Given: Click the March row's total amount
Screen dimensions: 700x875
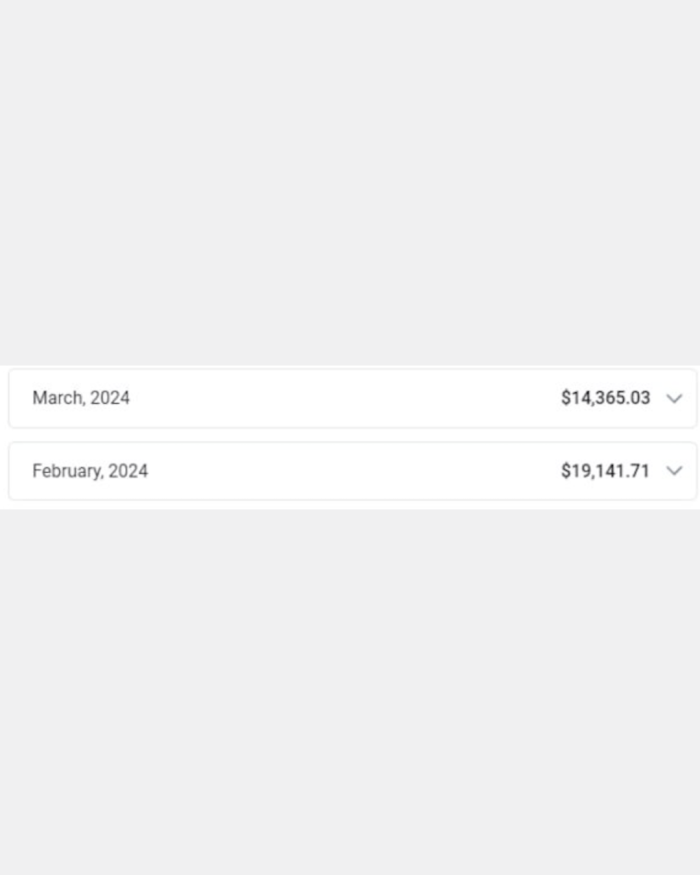Looking at the screenshot, I should tap(606, 398).
